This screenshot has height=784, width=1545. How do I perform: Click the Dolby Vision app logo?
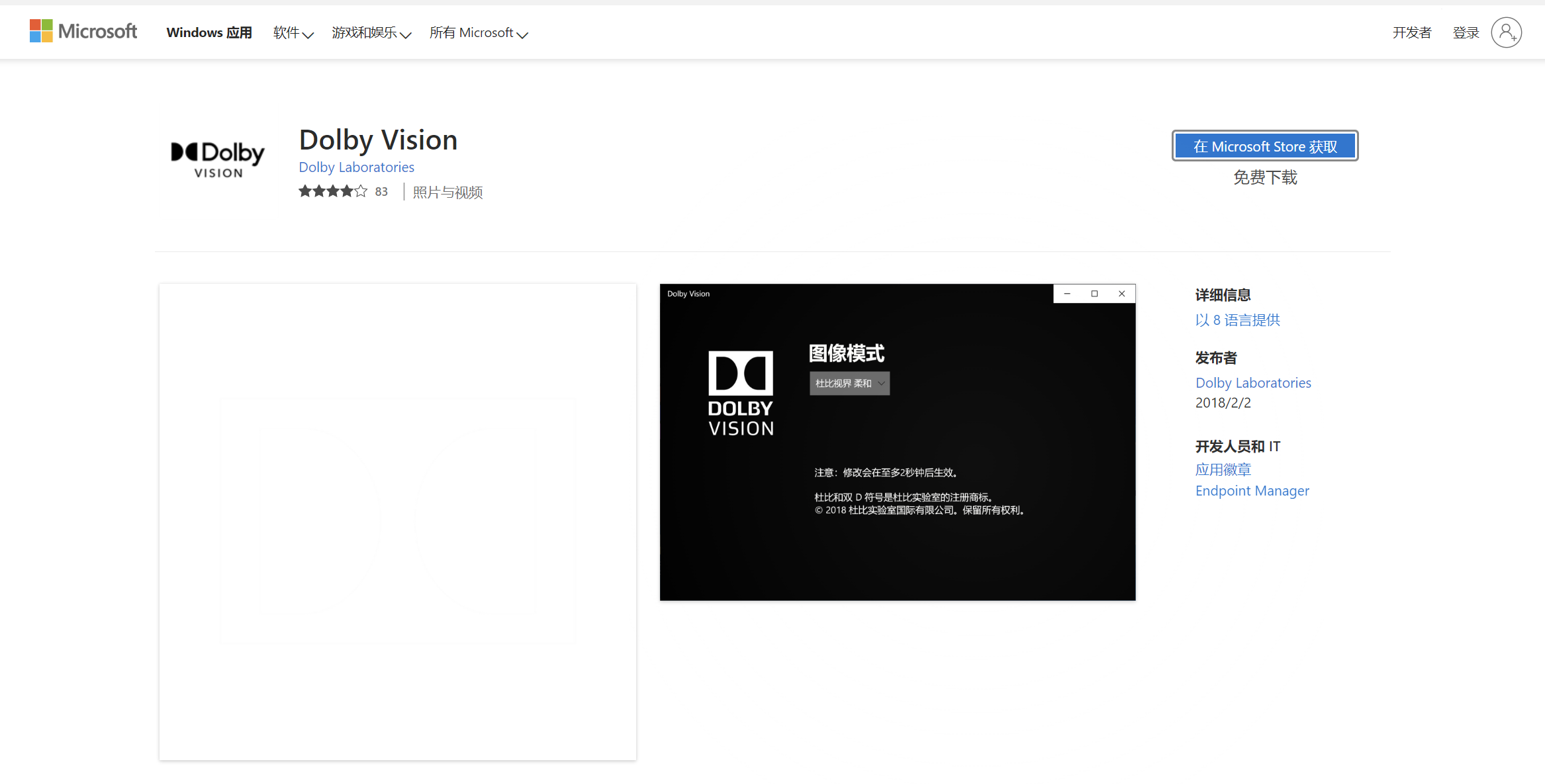218,159
